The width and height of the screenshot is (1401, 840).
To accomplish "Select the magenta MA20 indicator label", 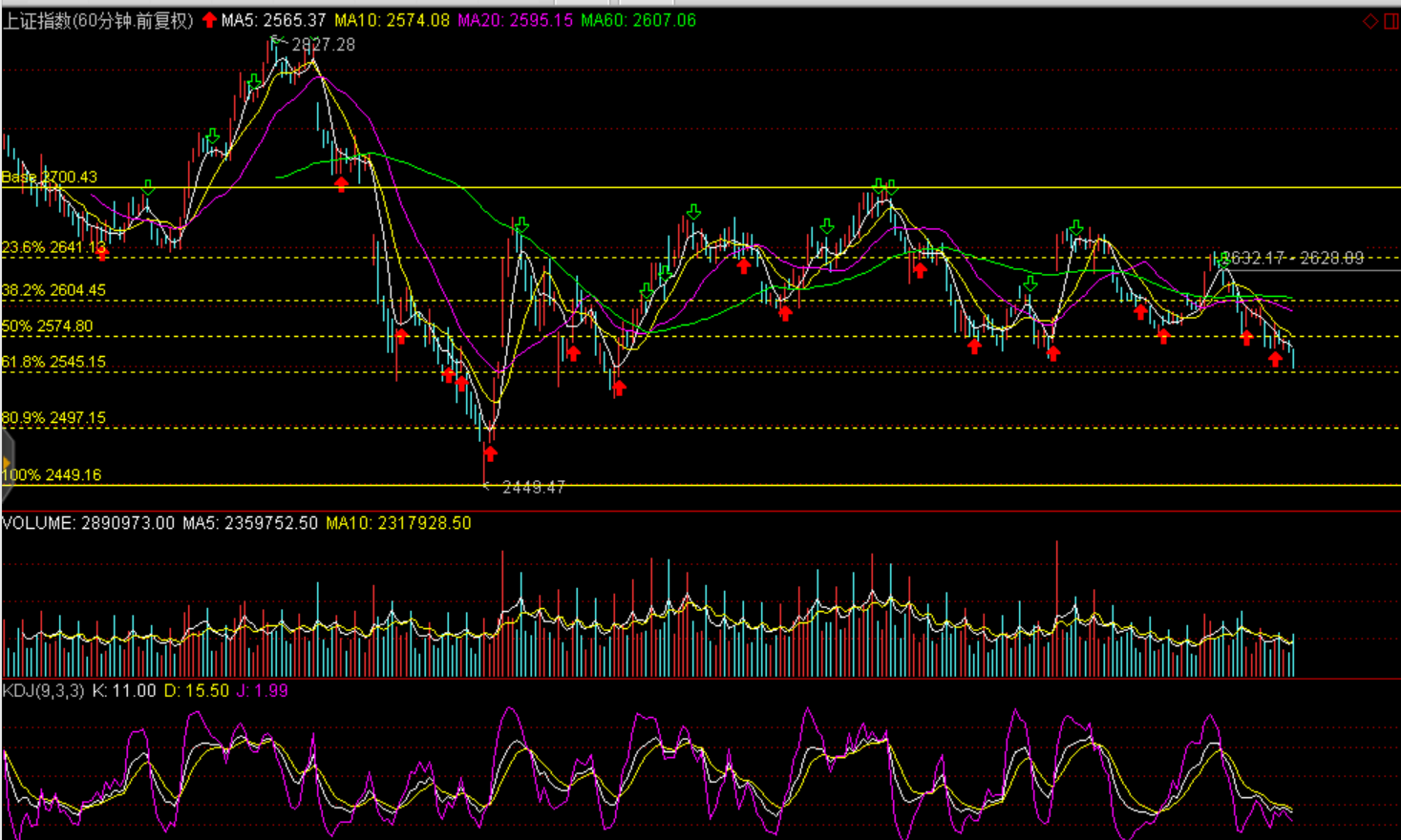I will point(515,20).
